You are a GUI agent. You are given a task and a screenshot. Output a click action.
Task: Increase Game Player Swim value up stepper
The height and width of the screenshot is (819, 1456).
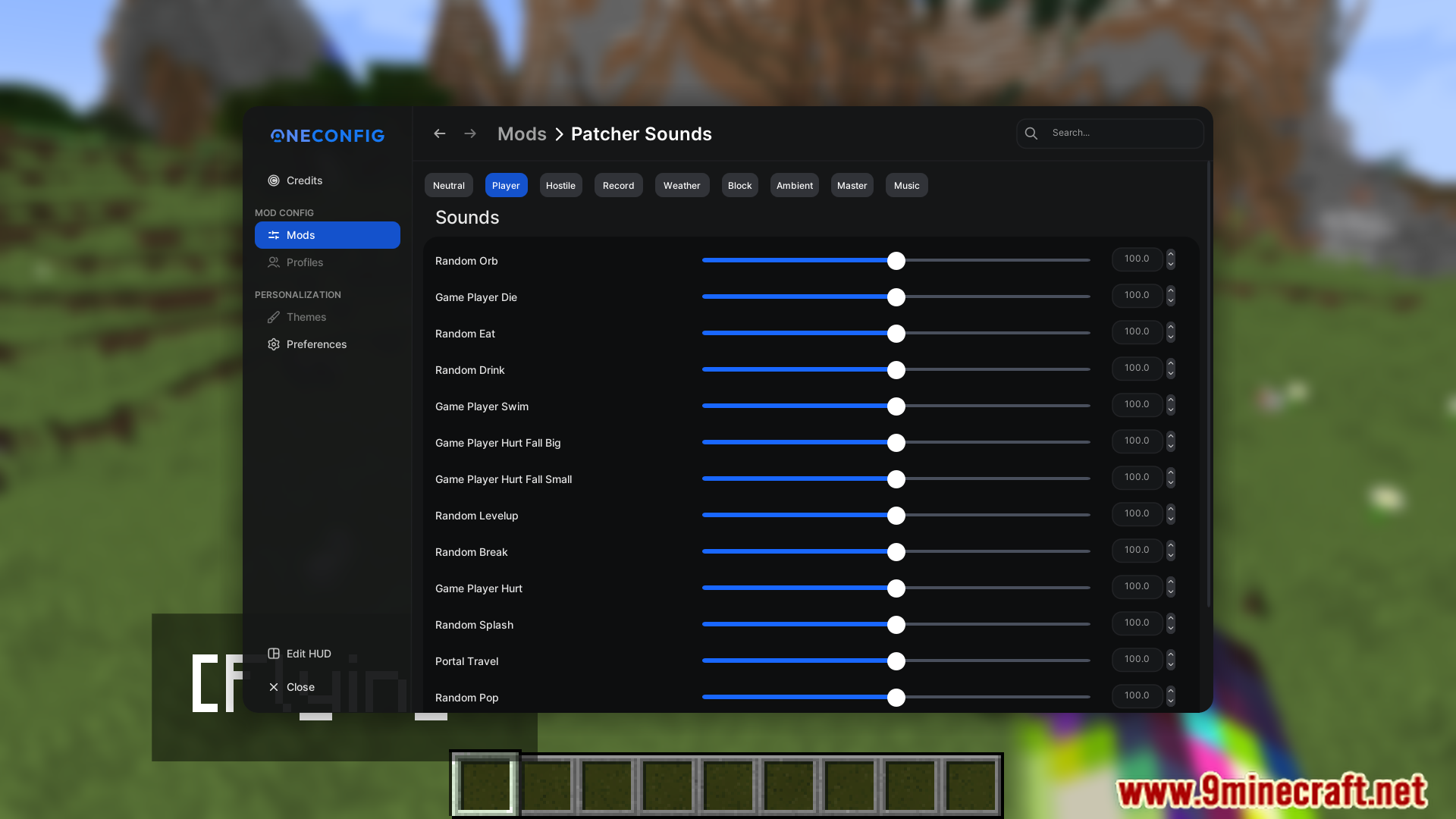[x=1171, y=400]
